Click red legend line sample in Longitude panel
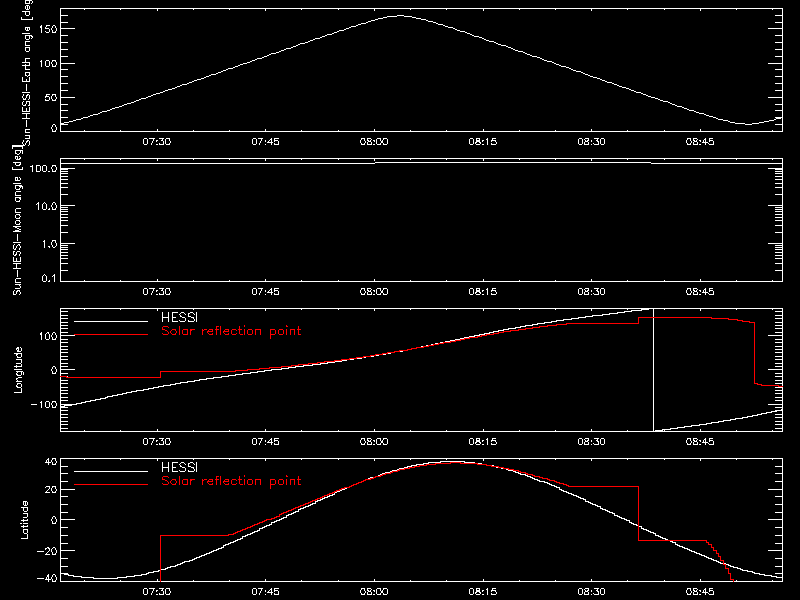This screenshot has width=800, height=600. (111, 335)
